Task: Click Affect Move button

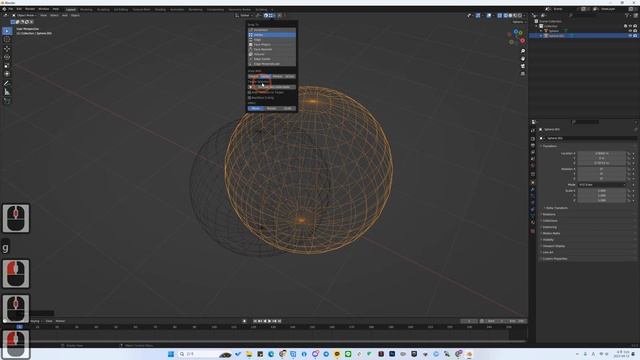Action: click(256, 109)
